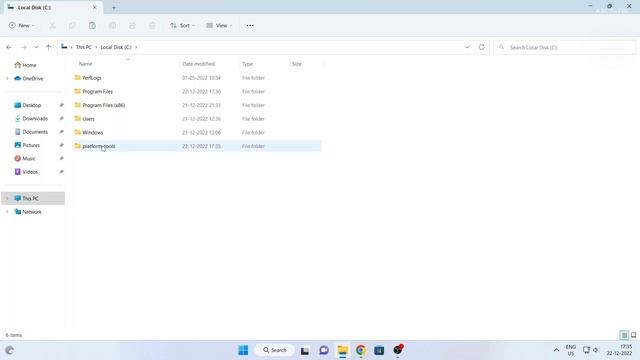Go up one folder level arrow
Viewport: 640px width, 360px height.
coord(49,47)
